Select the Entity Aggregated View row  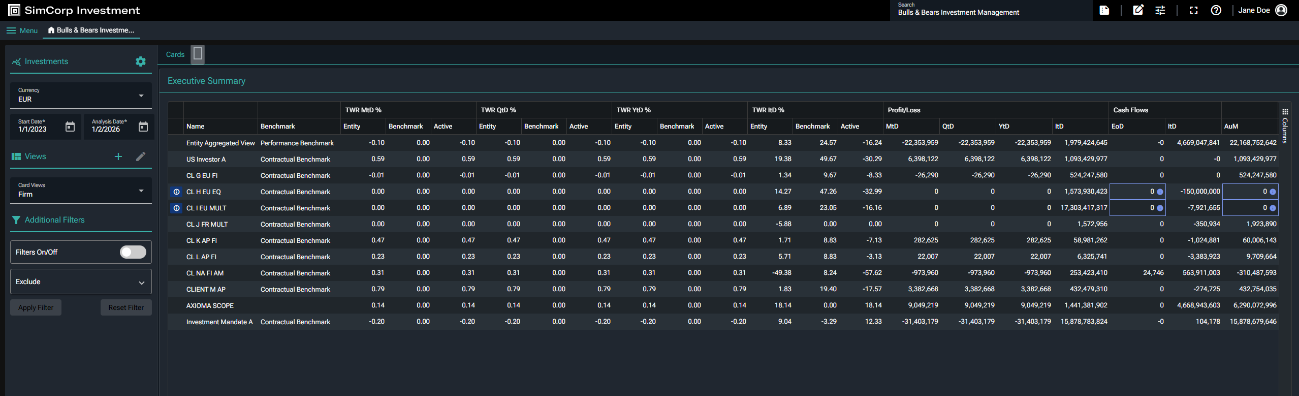[x=723, y=143]
